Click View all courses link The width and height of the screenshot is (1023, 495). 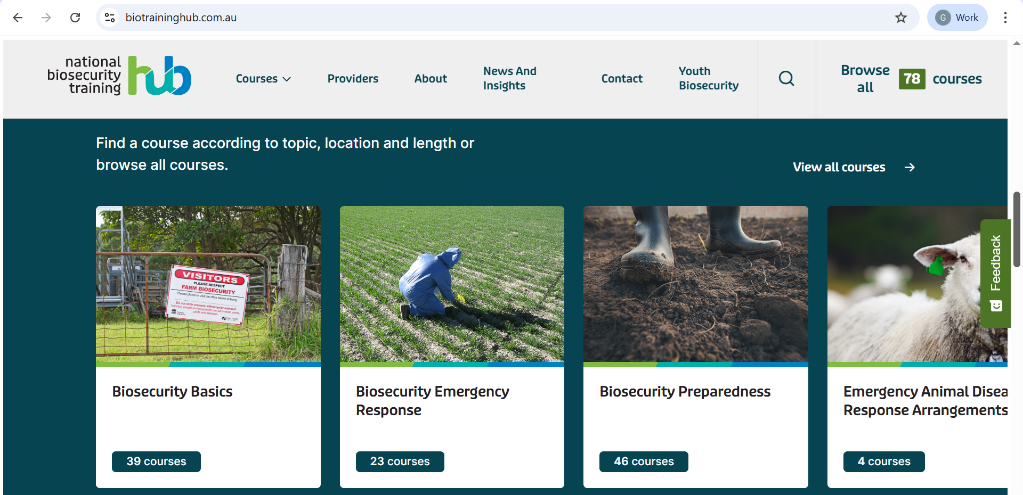pyautogui.click(x=839, y=167)
